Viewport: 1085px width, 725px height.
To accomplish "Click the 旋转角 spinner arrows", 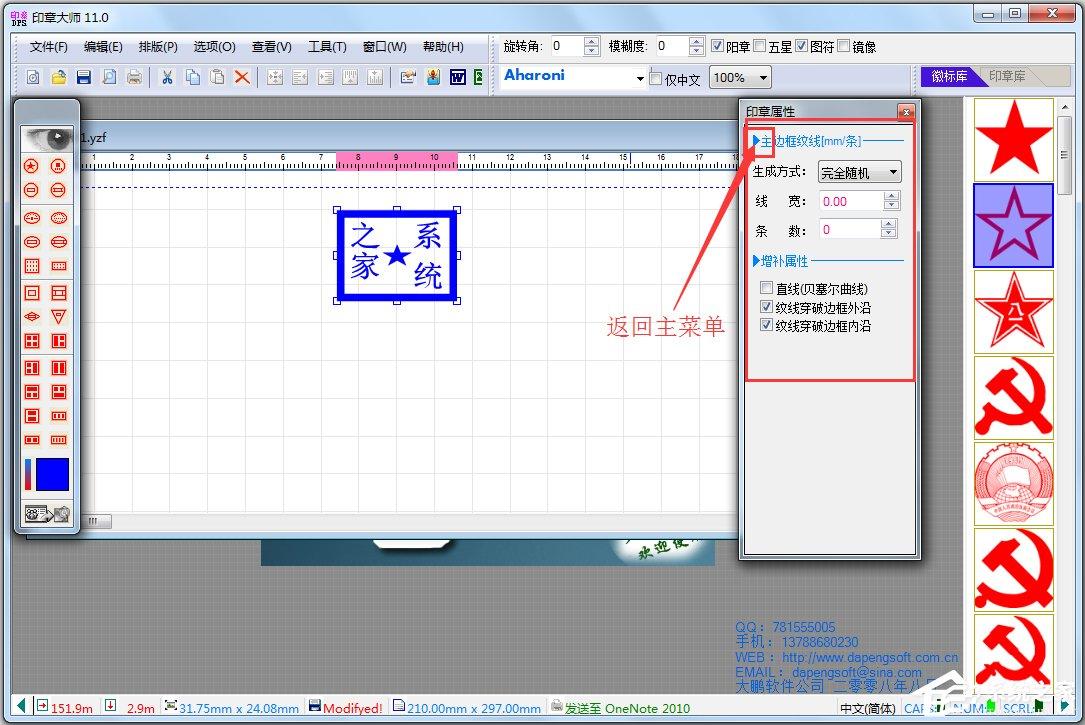I will 592,46.
